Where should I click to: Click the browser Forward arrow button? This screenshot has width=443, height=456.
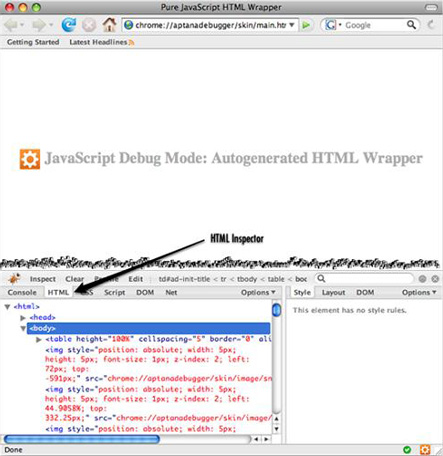point(39,25)
